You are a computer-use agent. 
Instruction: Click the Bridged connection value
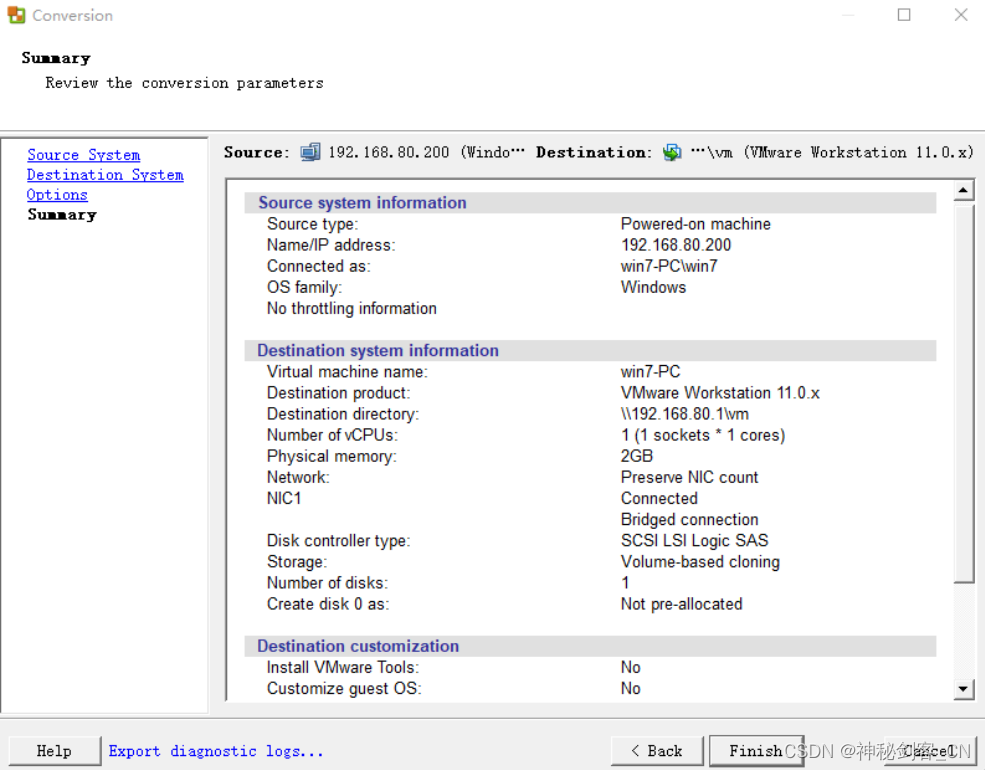tap(689, 519)
